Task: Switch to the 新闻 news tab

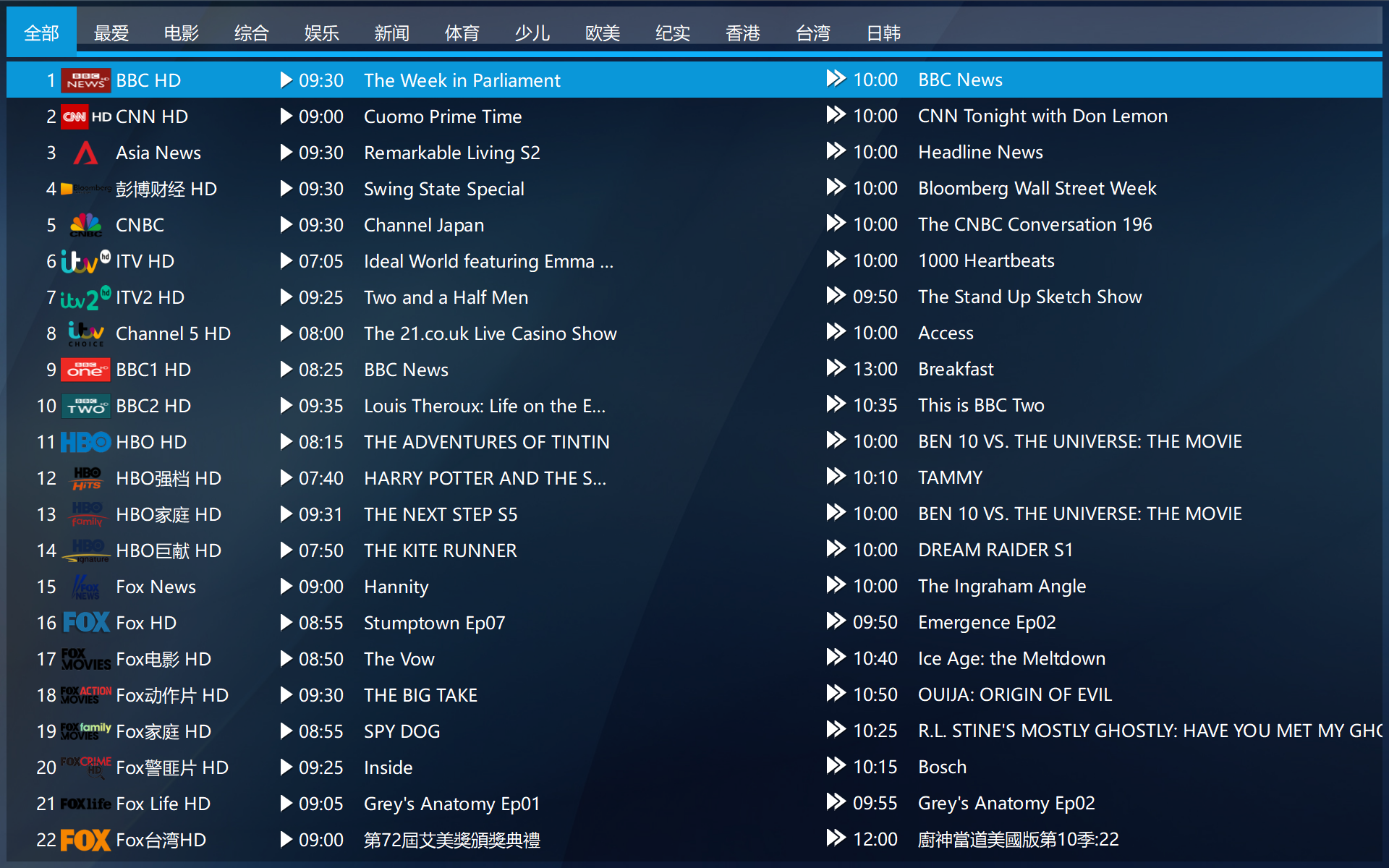Action: [x=392, y=33]
